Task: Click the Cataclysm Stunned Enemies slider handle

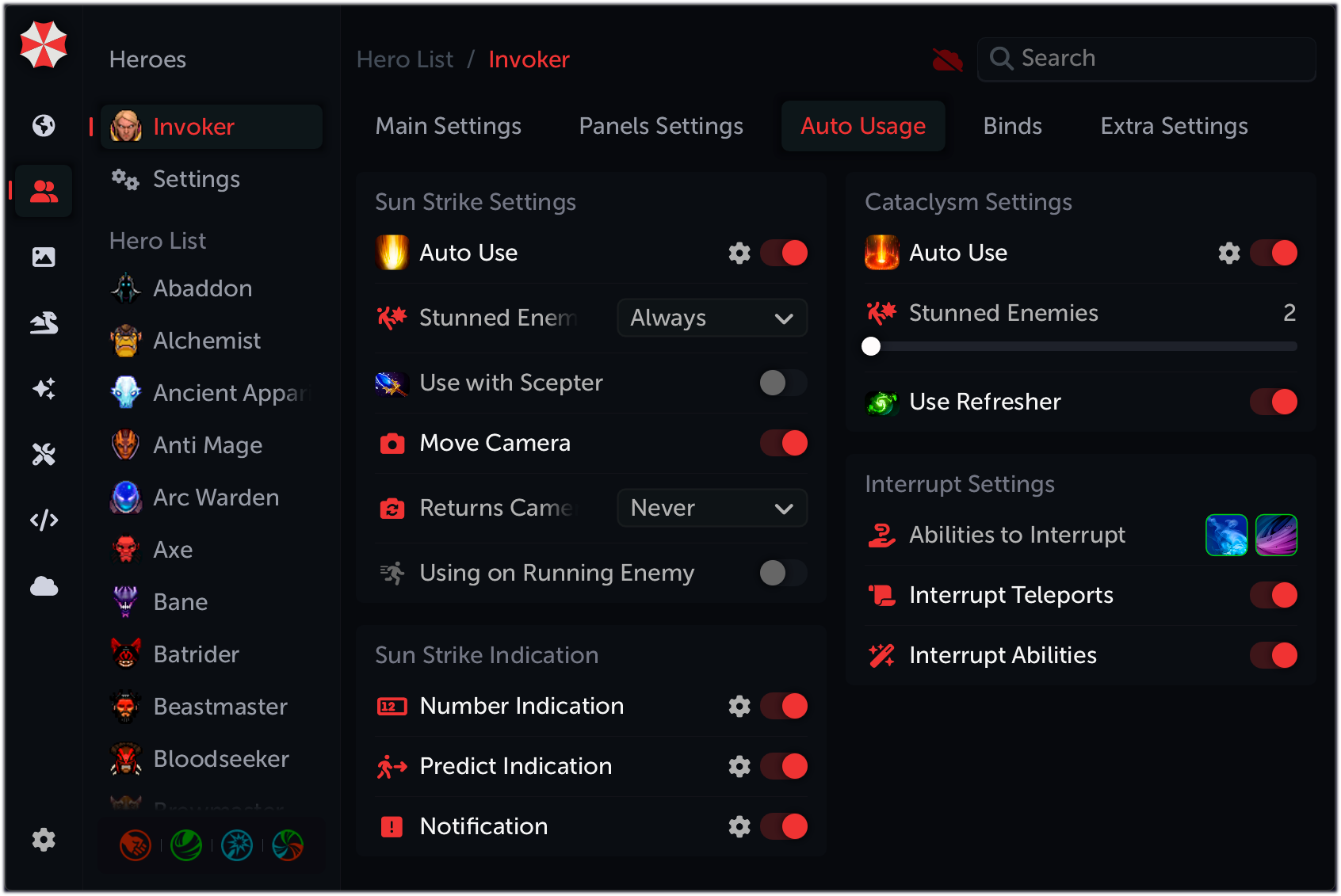Action: (871, 346)
